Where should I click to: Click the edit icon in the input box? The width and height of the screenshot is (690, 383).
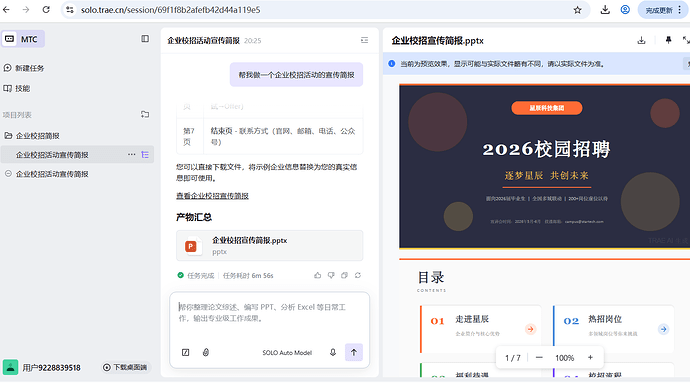(186, 352)
